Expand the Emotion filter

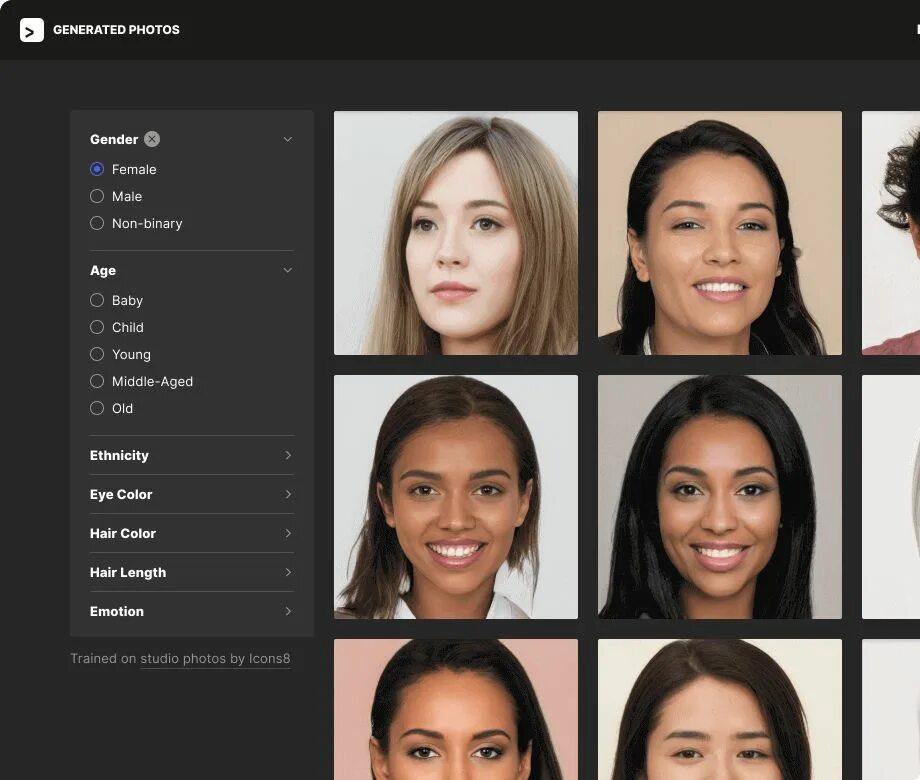pos(191,611)
